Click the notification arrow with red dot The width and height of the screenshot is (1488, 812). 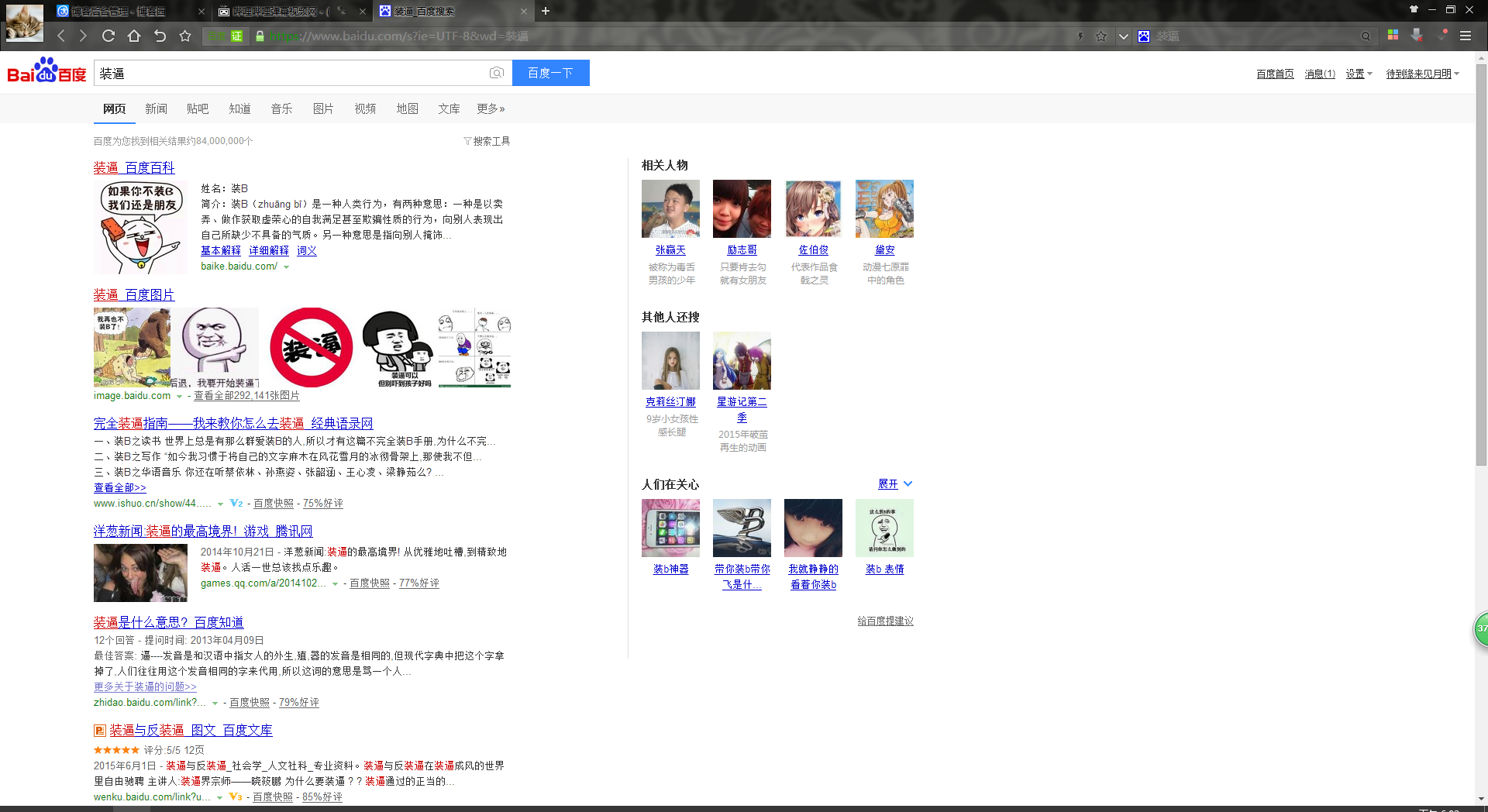click(x=1441, y=35)
